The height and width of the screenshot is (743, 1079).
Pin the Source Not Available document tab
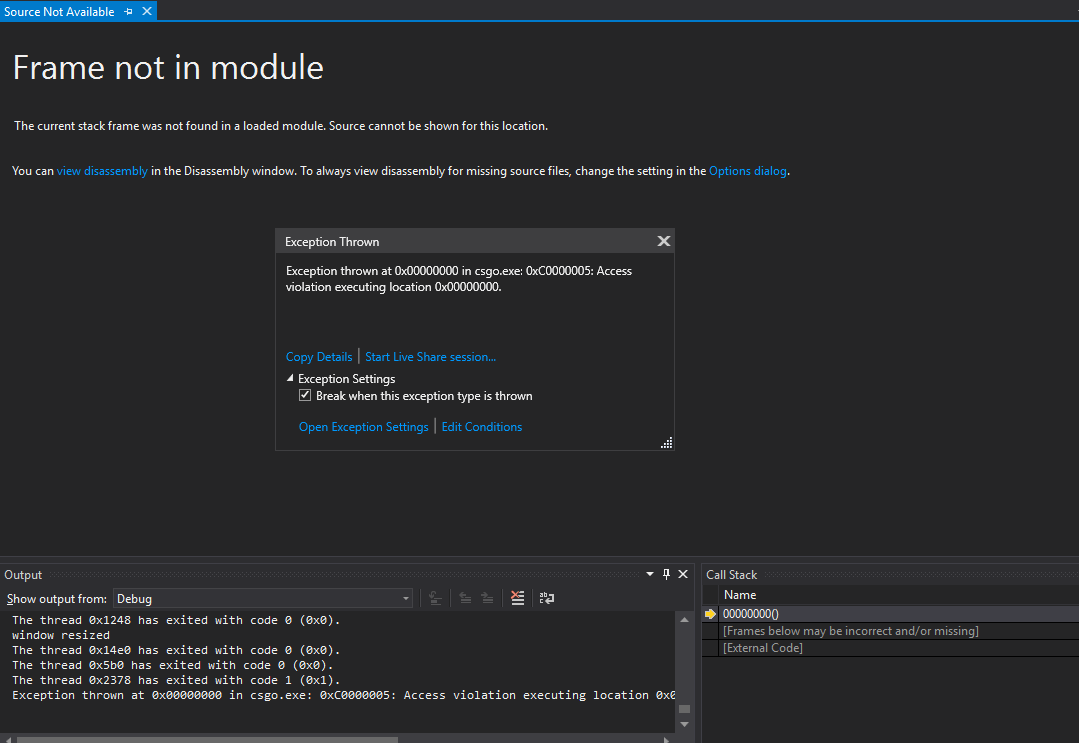128,11
